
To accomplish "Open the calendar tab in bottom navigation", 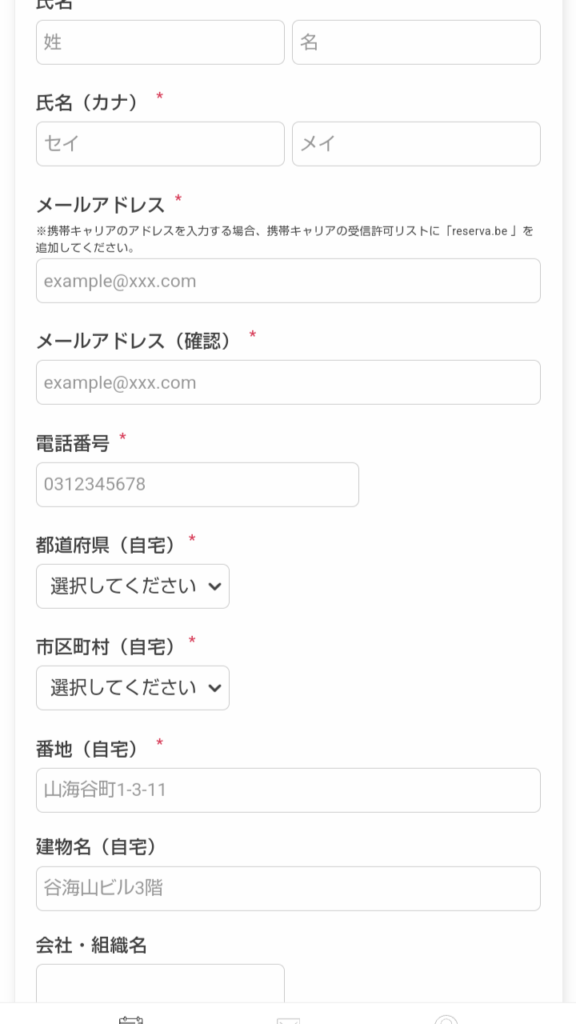I will point(131,1019).
